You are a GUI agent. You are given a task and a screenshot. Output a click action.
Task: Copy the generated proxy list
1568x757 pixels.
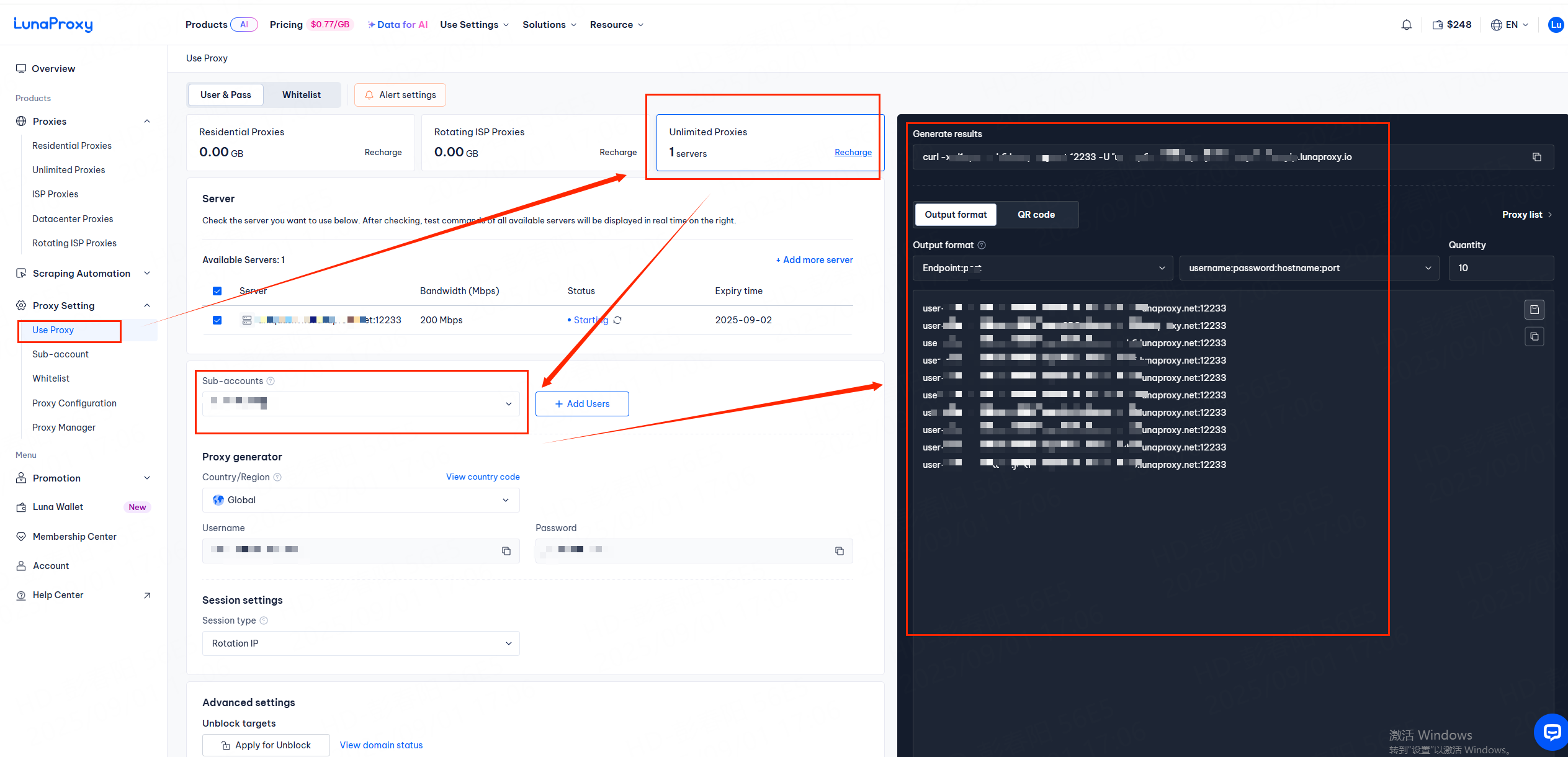[1534, 337]
